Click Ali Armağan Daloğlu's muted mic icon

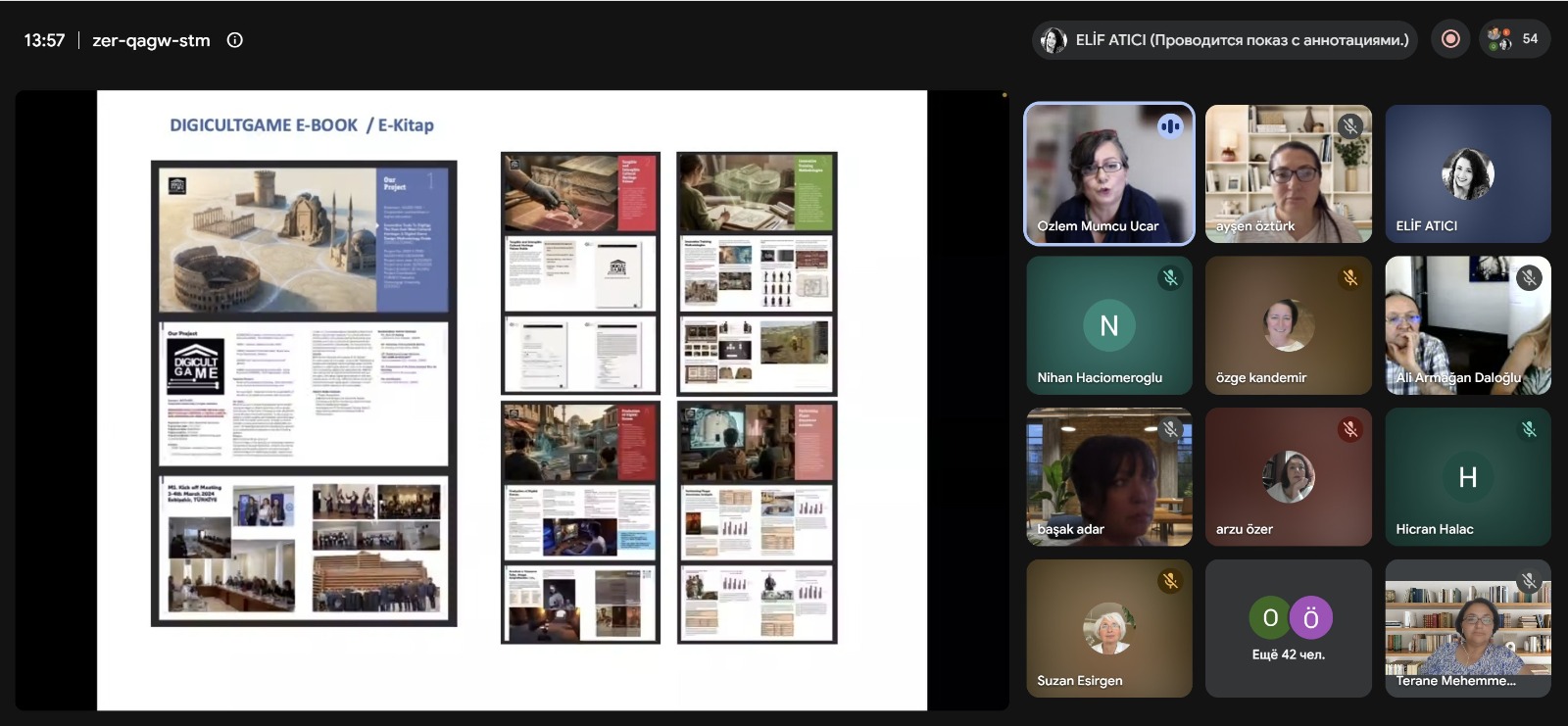pyautogui.click(x=1529, y=277)
